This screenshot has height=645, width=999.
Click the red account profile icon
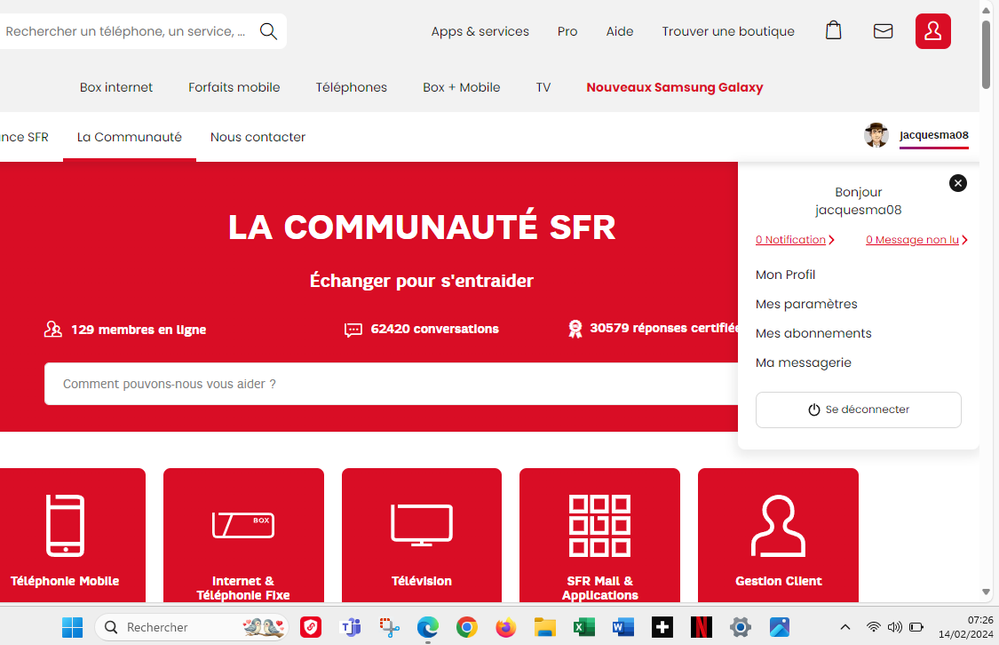point(932,31)
